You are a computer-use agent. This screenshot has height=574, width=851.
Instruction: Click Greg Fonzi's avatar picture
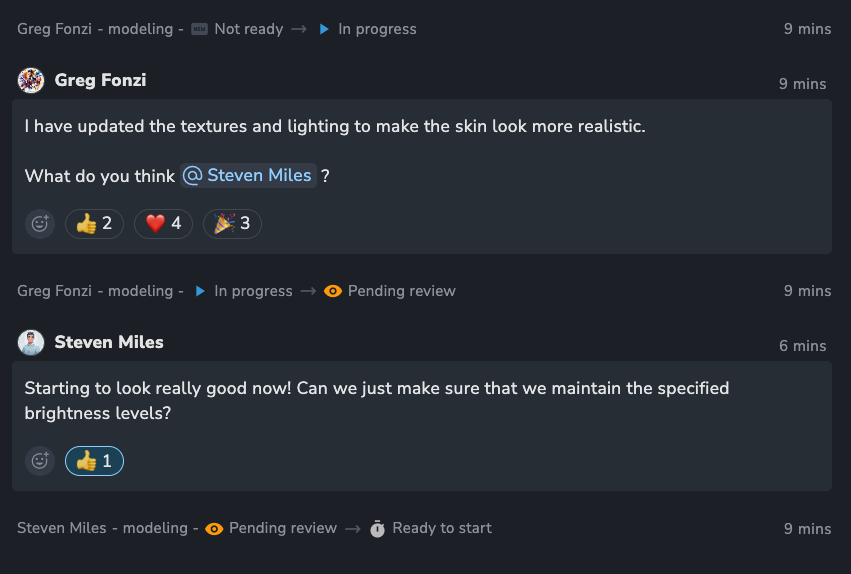[31, 80]
